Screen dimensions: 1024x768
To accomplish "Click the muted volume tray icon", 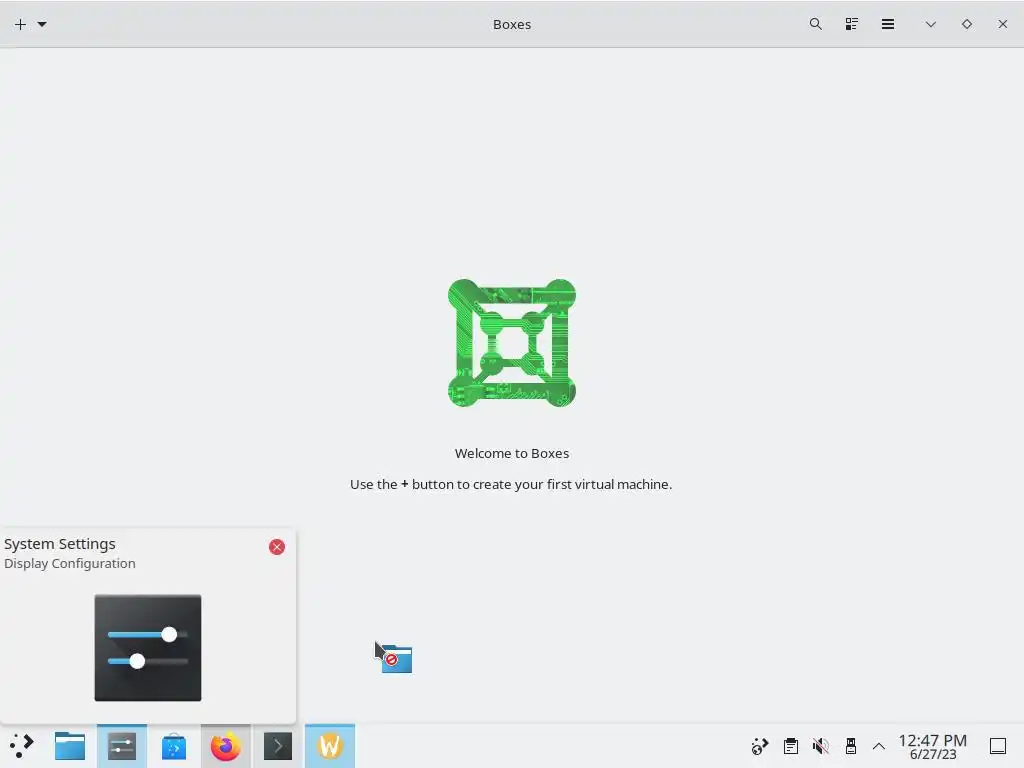I will pos(821,746).
